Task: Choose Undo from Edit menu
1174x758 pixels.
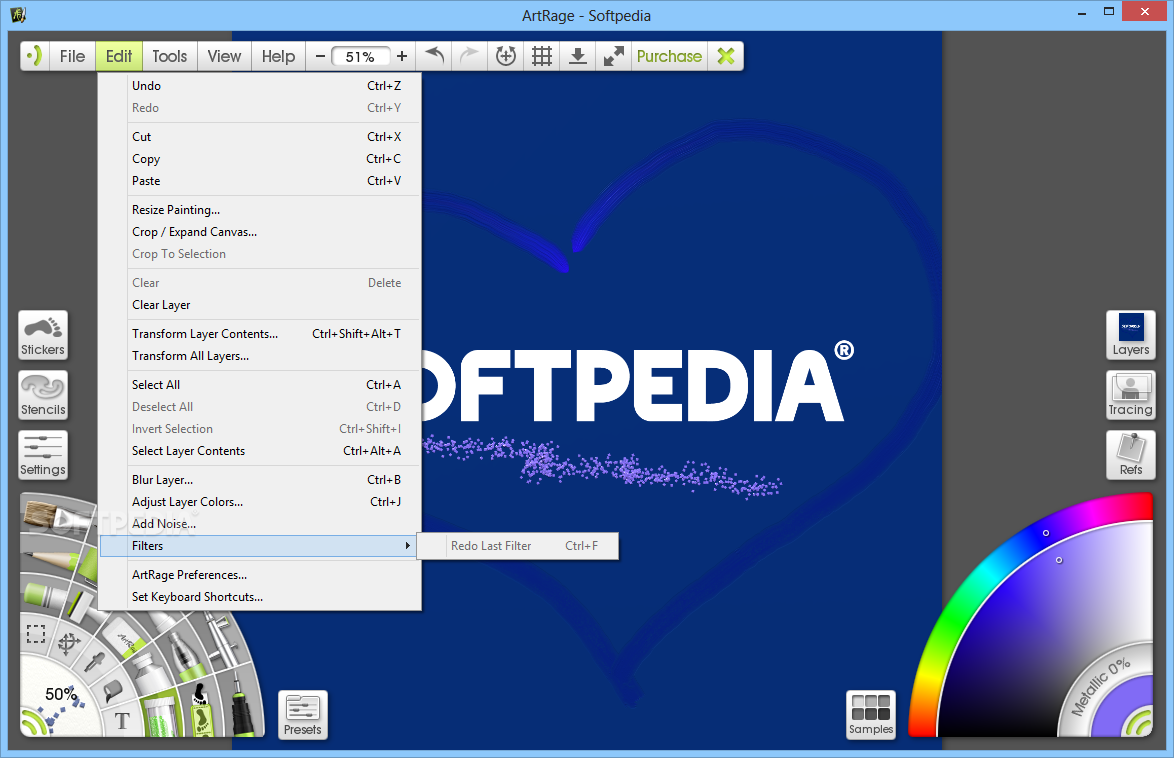Action: [261, 86]
